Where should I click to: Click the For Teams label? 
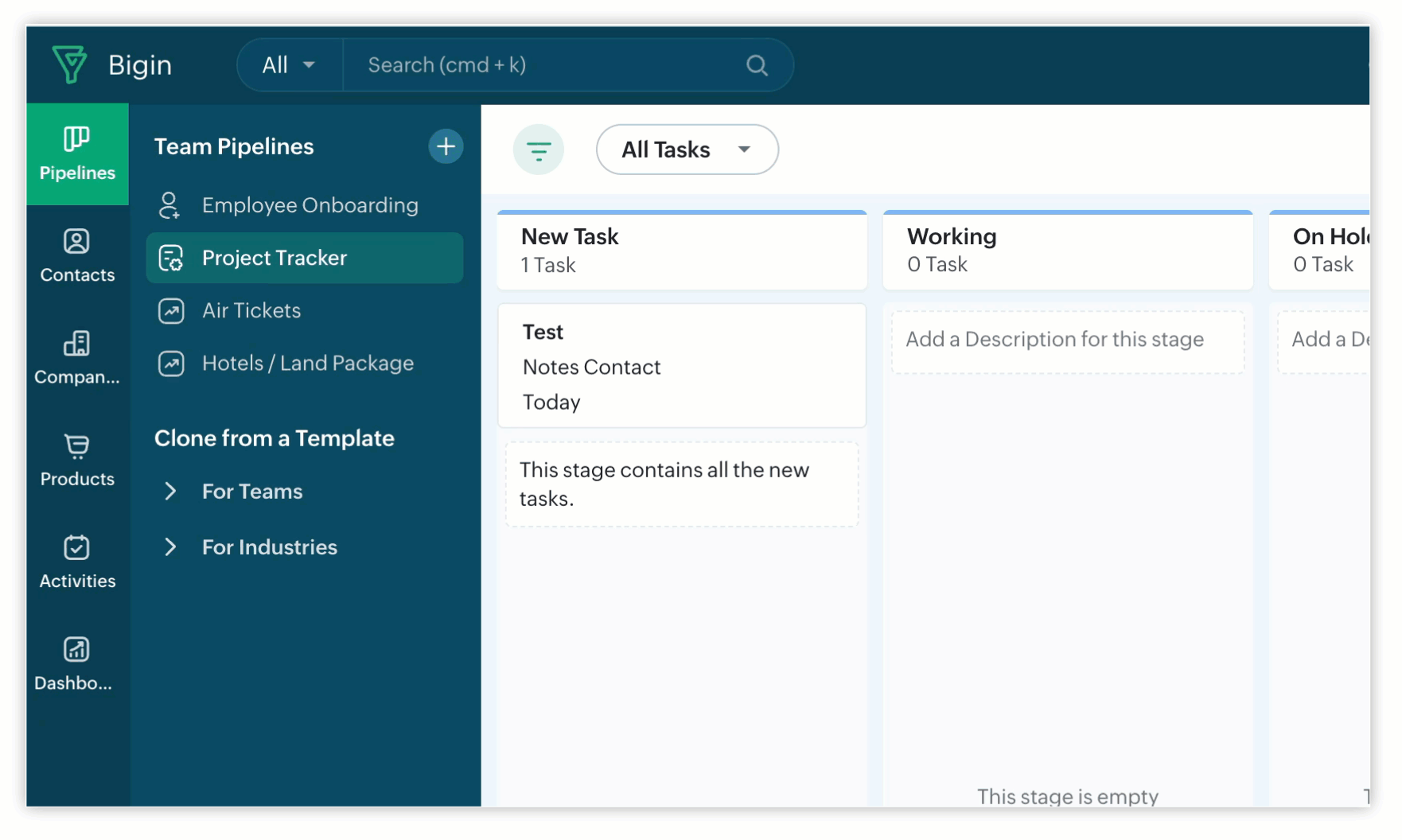[x=252, y=492]
